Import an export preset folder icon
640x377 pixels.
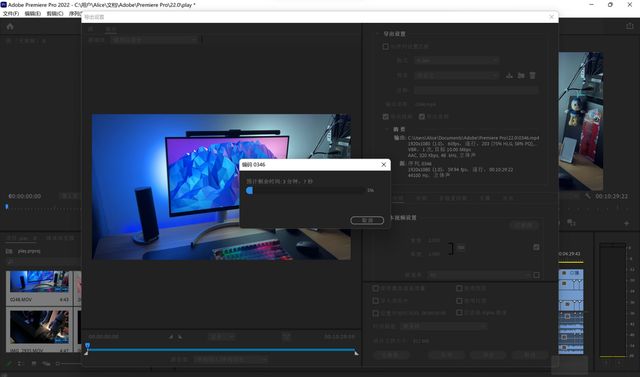(521, 75)
